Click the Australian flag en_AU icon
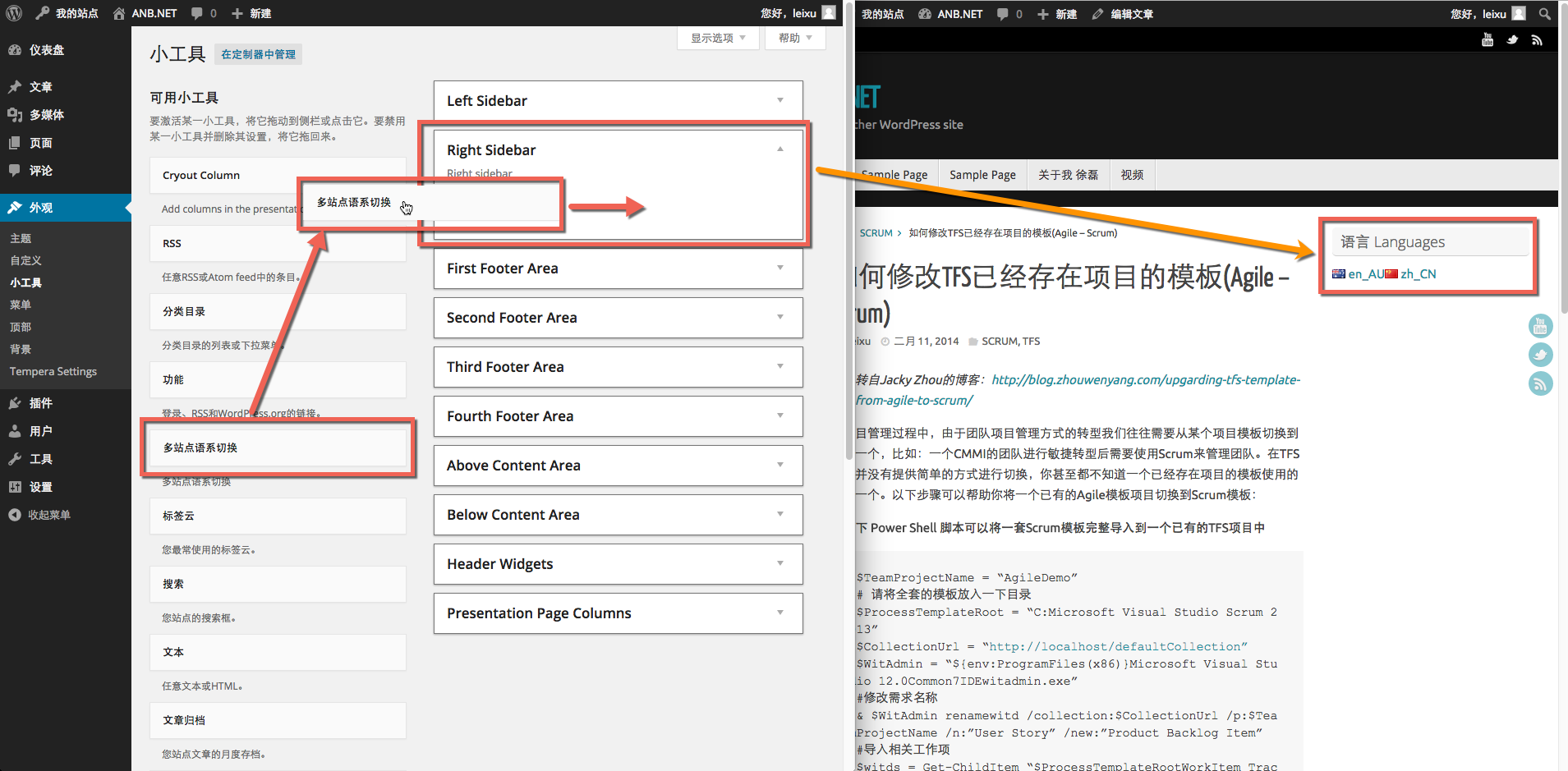Image resolution: width=1568 pixels, height=771 pixels. 1339,274
